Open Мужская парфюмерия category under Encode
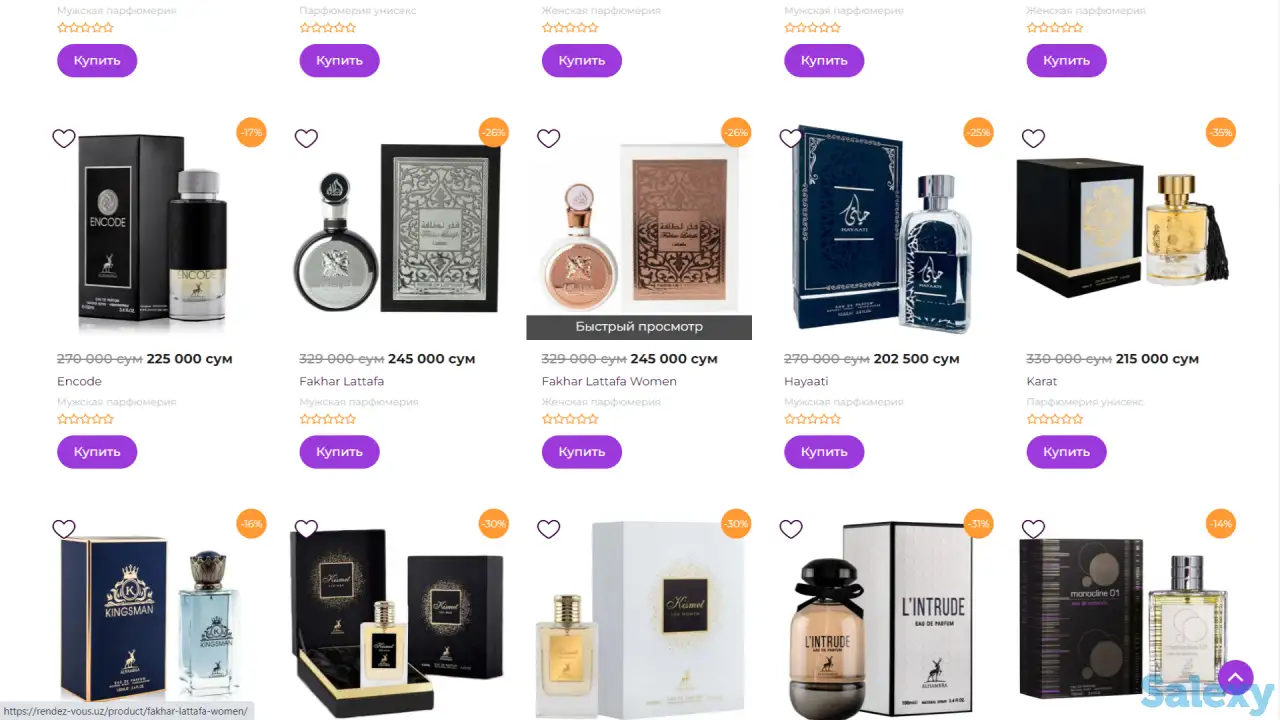The image size is (1280, 720). click(x=117, y=402)
